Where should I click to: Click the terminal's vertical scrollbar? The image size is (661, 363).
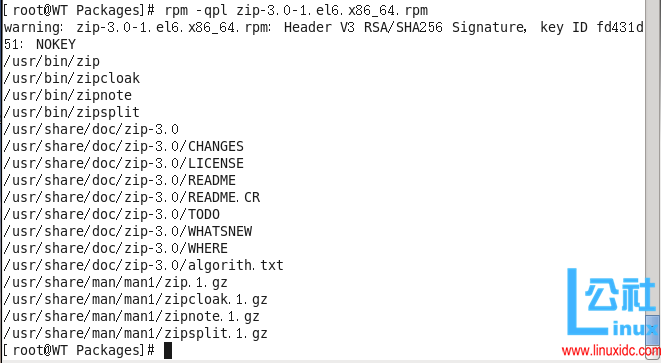tap(653, 179)
